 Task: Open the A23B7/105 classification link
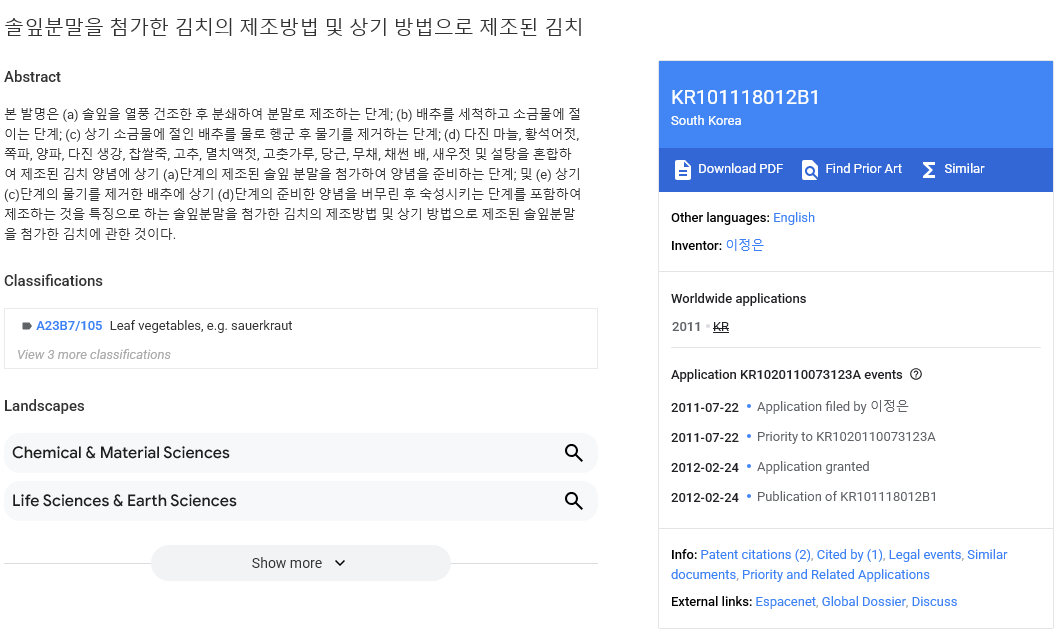coord(69,326)
